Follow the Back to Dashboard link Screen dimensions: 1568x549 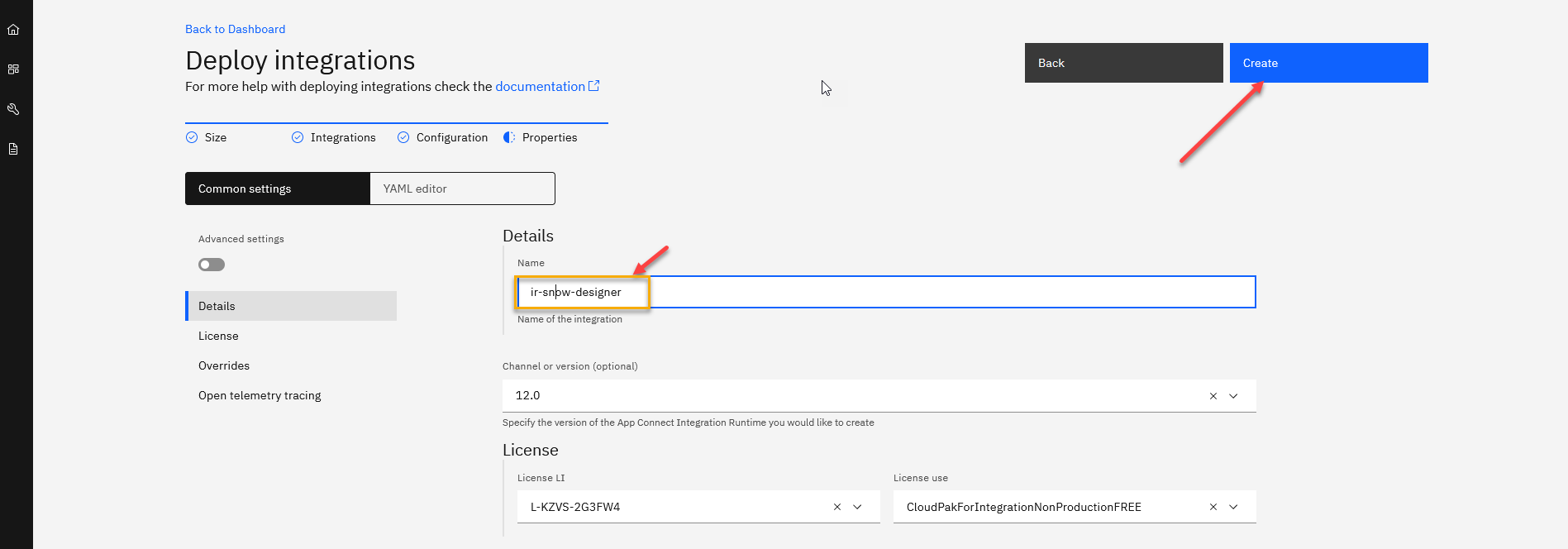(235, 29)
